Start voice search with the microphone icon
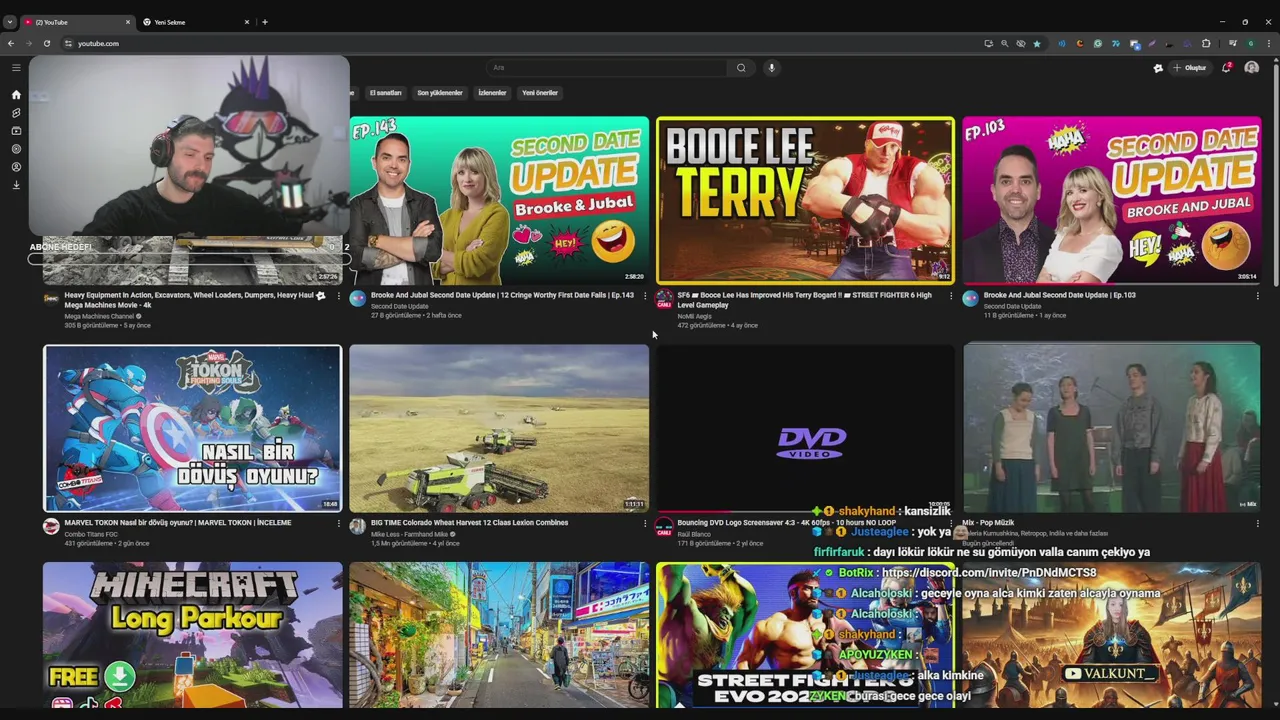Image resolution: width=1280 pixels, height=720 pixels. (771, 68)
